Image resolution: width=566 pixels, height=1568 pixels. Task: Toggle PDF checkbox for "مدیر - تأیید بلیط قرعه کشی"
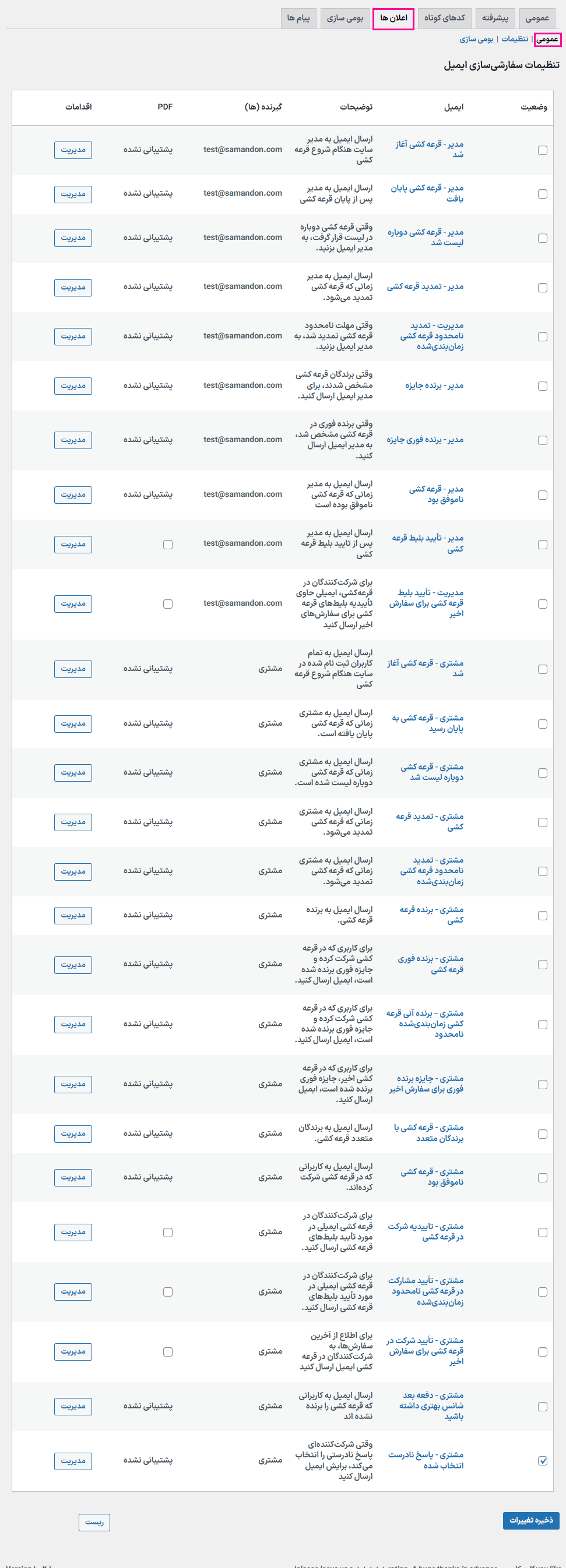tap(167, 544)
